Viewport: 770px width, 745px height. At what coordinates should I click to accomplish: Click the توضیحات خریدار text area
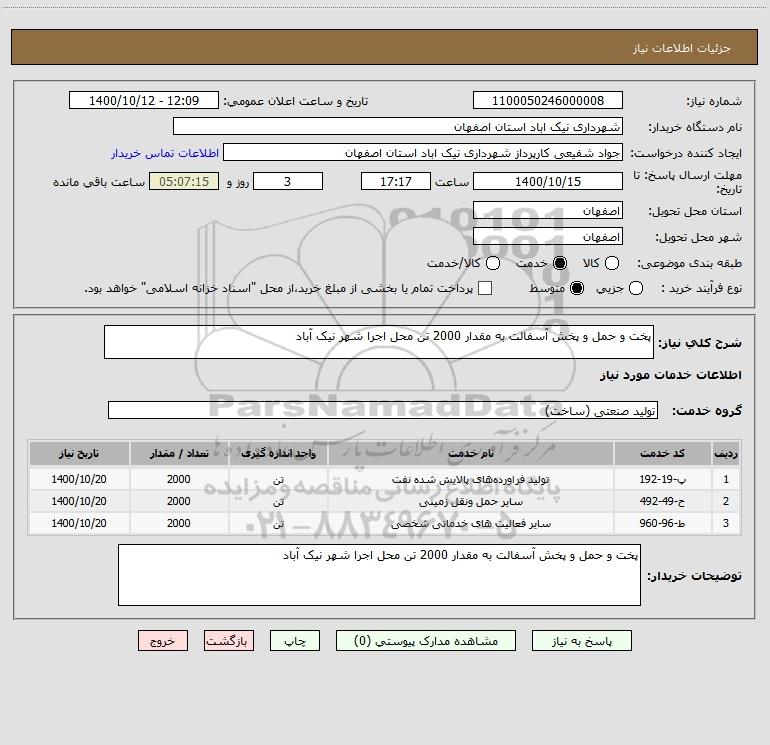coord(379,575)
